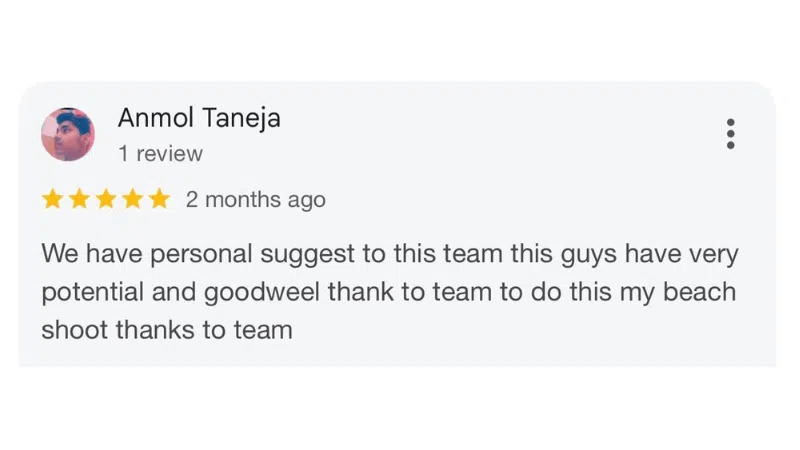
Task: Click the third rating star
Action: click(106, 199)
